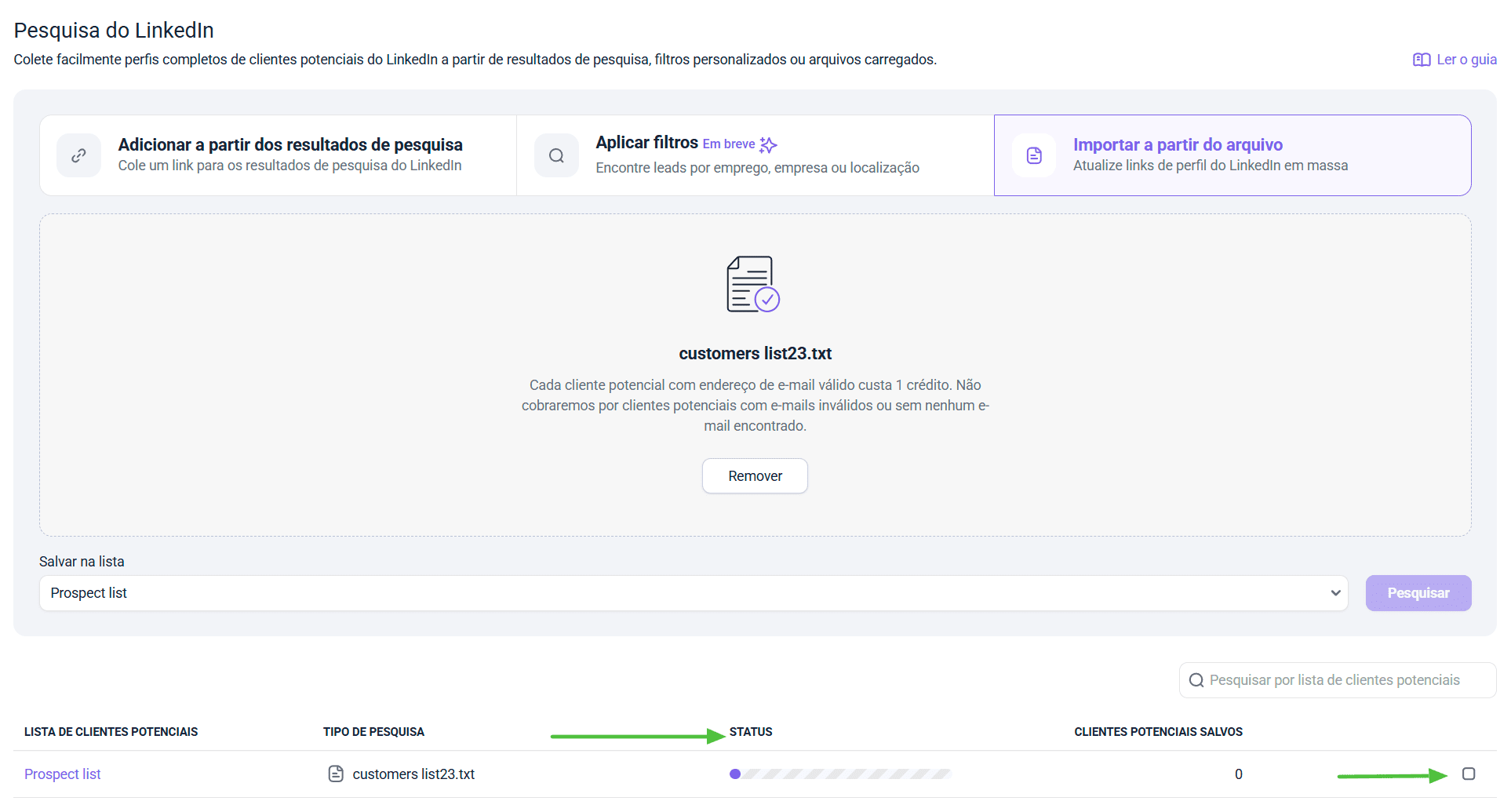Click the open book guide icon
Image resolution: width=1511 pixels, height=812 pixels.
pos(1421,60)
